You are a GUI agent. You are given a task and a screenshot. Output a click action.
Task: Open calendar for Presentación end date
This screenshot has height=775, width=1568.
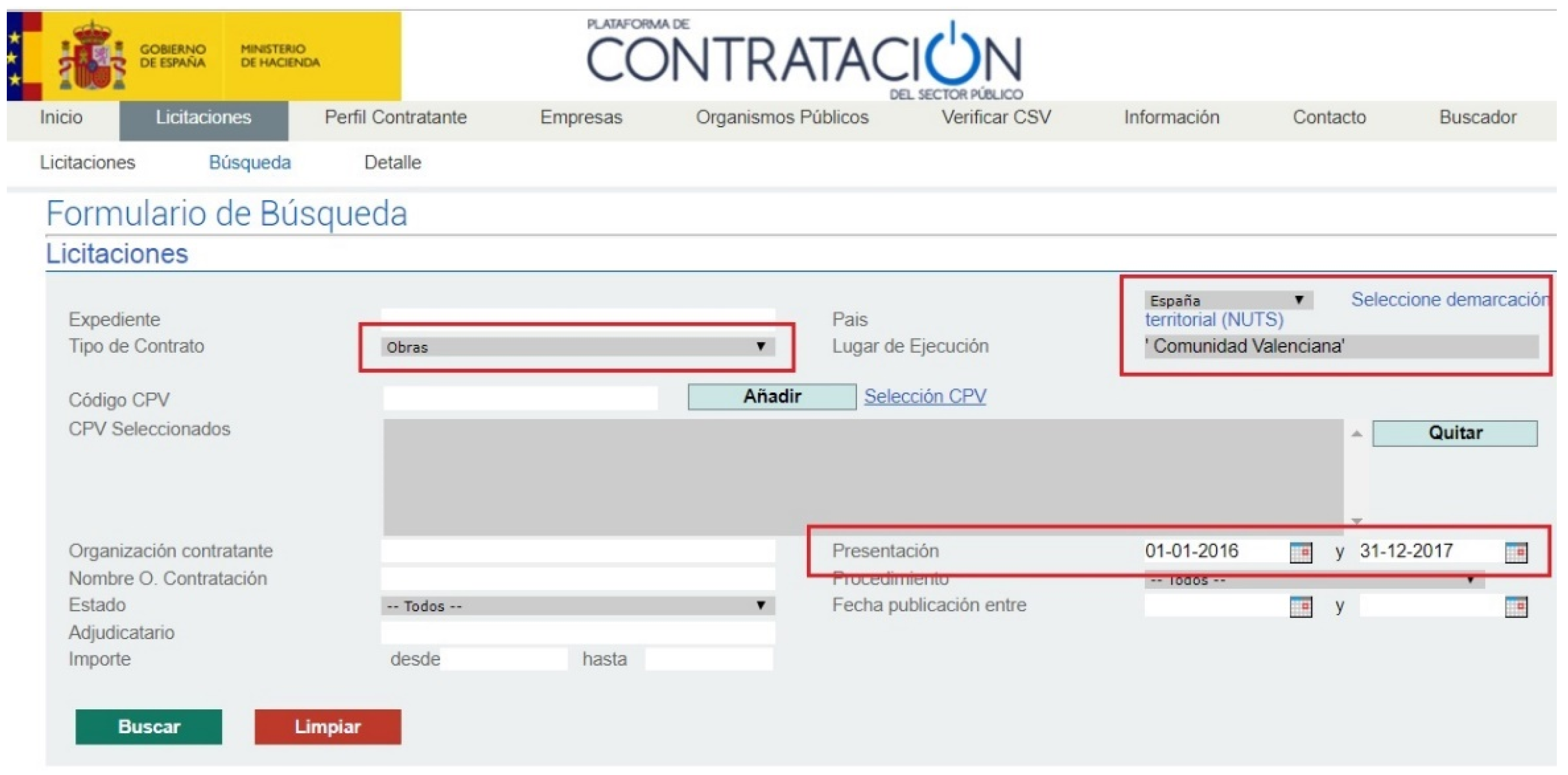click(x=1515, y=552)
